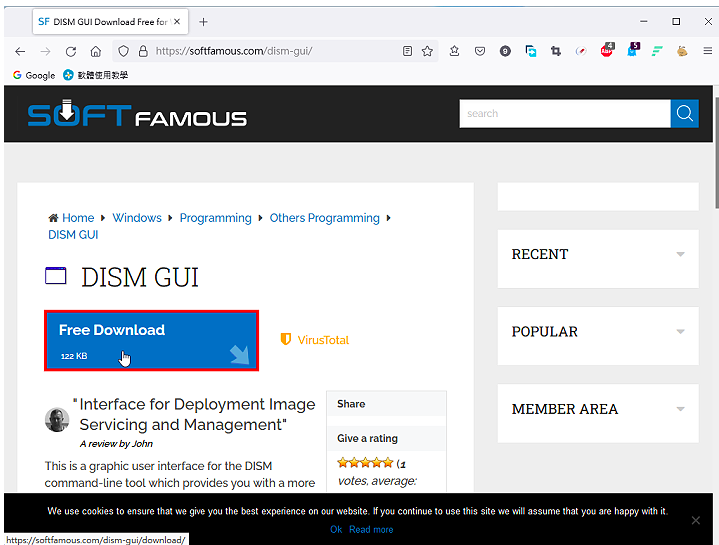Click the blue search magnifier button
The image size is (719, 545).
pos(684,113)
